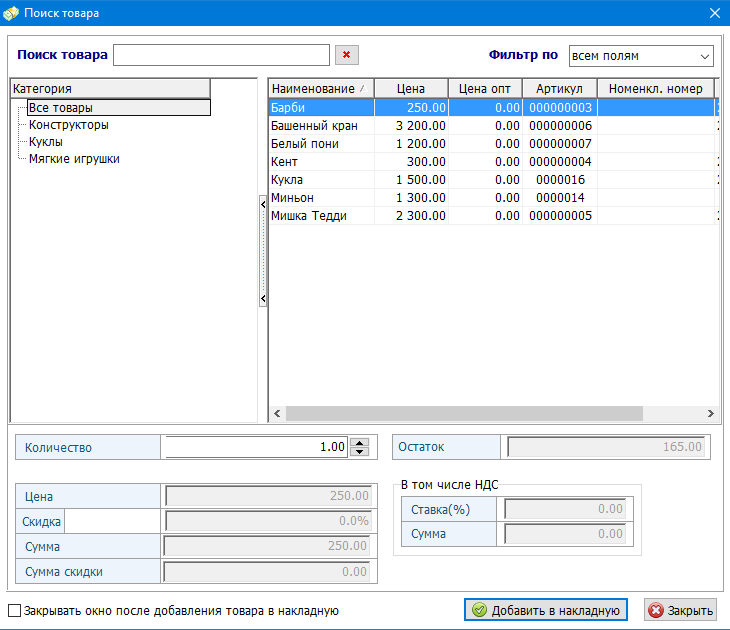Screen dimensions: 730x630
Task: Increase quantity with up spinner arrow
Action: click(359, 442)
